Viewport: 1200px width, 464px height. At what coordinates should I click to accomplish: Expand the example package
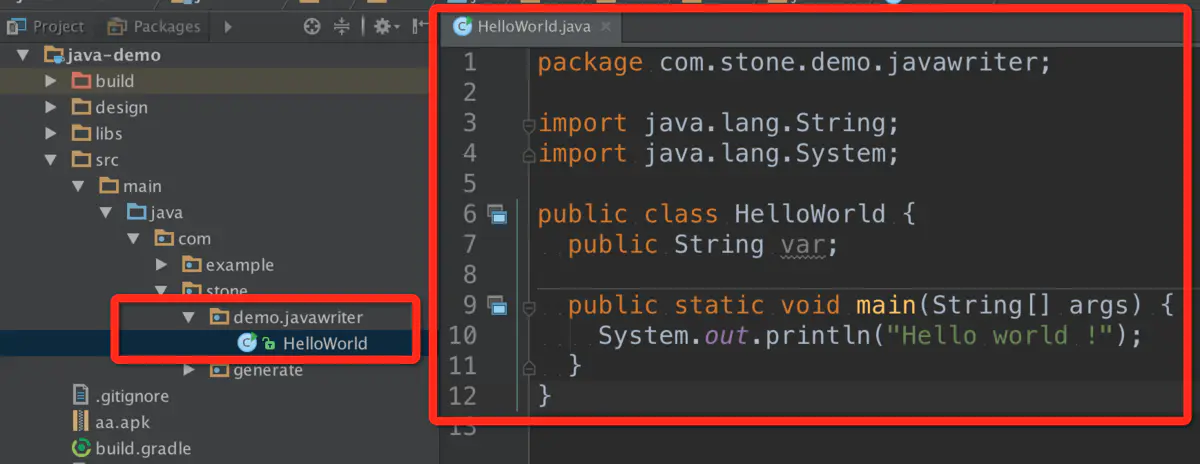point(161,265)
